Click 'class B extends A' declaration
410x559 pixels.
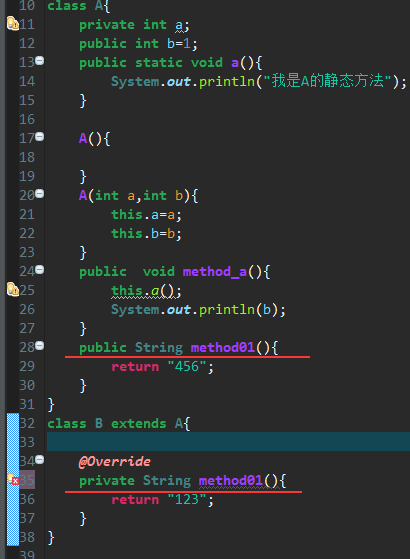[119, 424]
